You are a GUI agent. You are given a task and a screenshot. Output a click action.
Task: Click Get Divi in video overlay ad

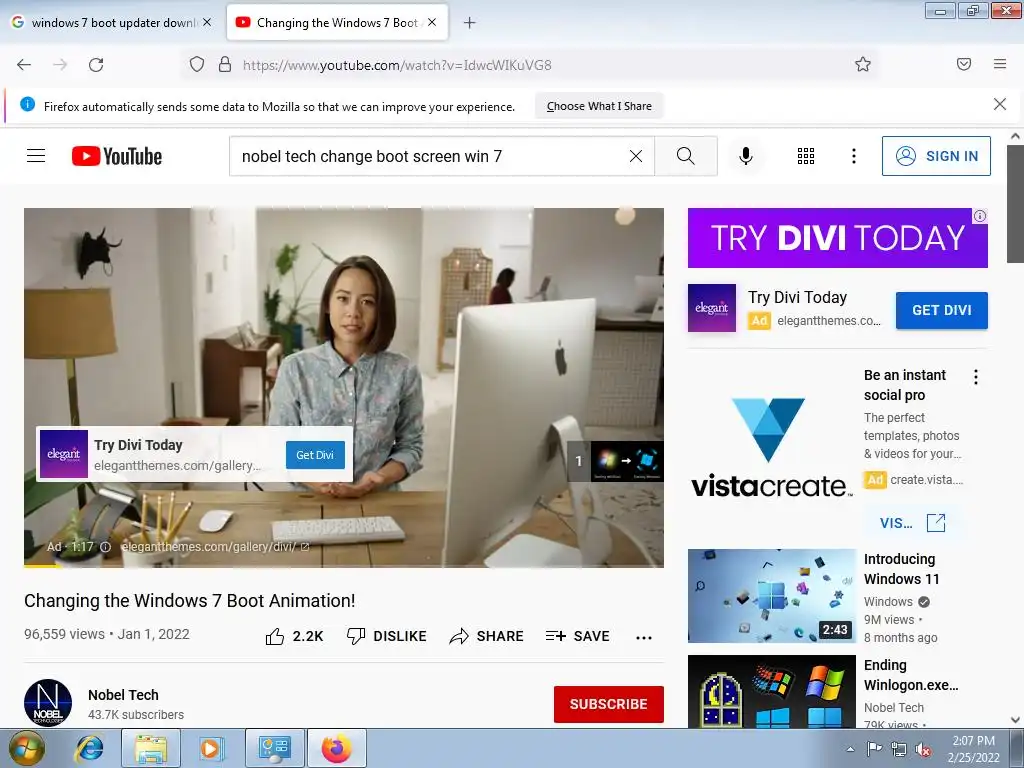315,455
